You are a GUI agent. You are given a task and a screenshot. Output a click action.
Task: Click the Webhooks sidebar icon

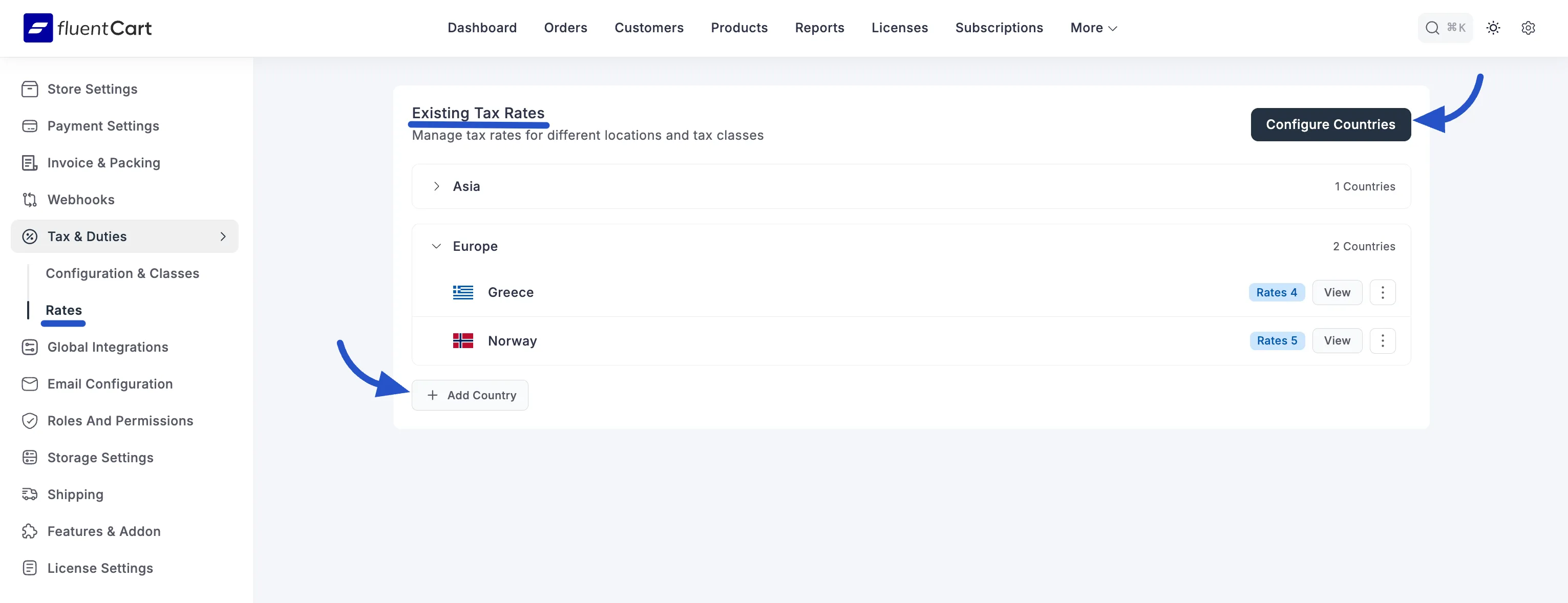pos(29,200)
